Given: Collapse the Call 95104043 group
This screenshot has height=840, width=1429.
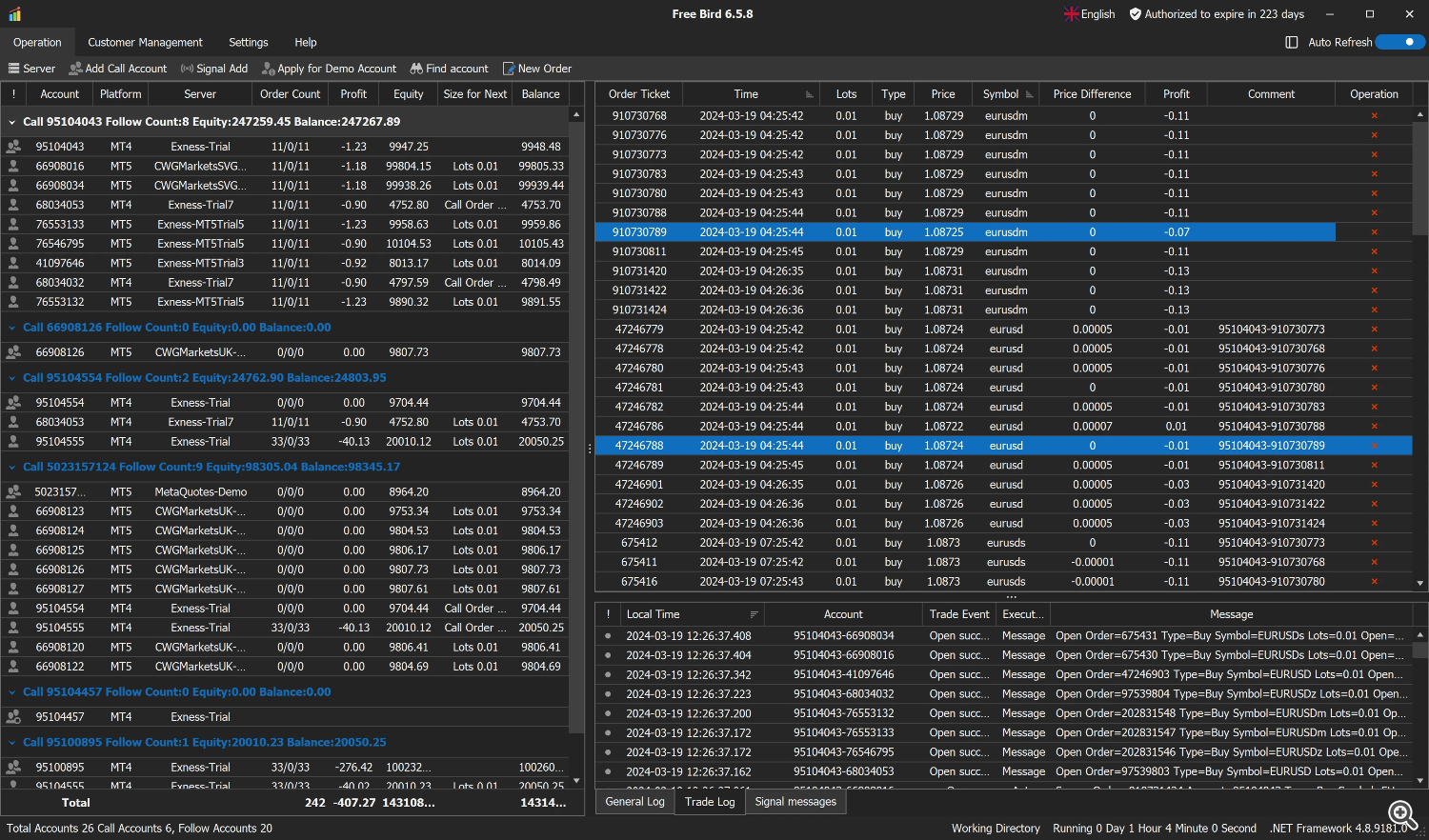Looking at the screenshot, I should (12, 122).
